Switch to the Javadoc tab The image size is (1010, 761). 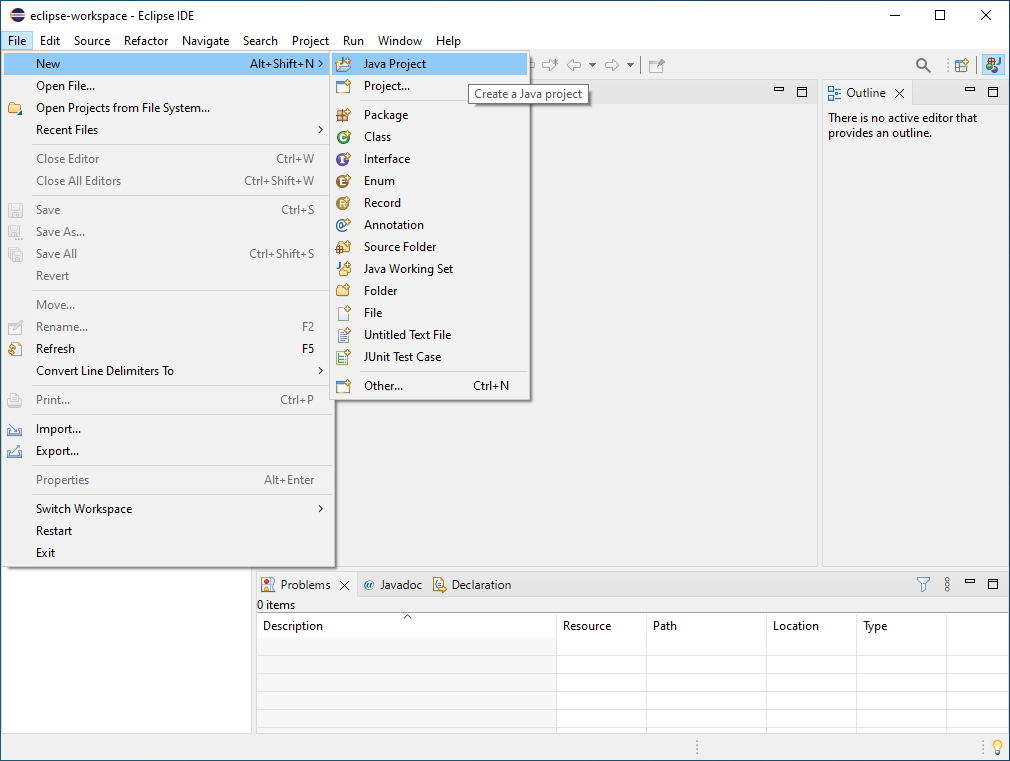point(392,585)
